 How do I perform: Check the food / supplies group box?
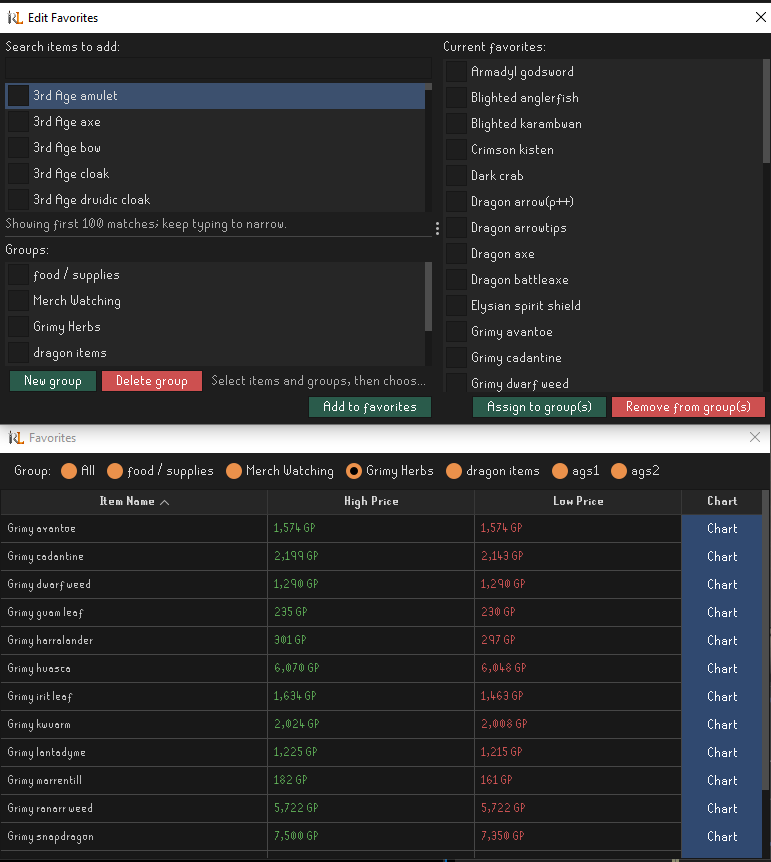click(18, 274)
